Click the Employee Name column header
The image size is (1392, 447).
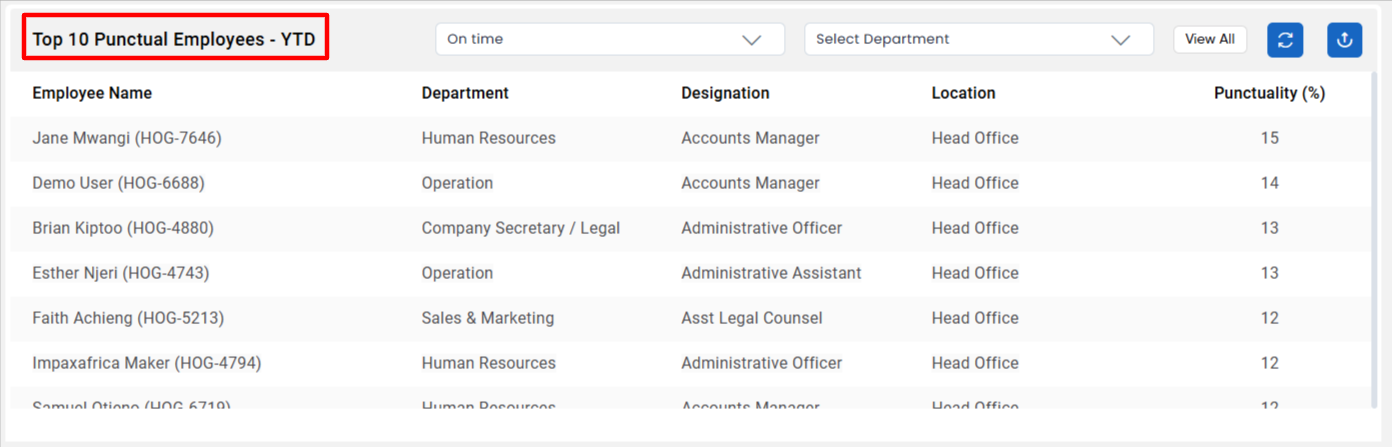tap(92, 93)
